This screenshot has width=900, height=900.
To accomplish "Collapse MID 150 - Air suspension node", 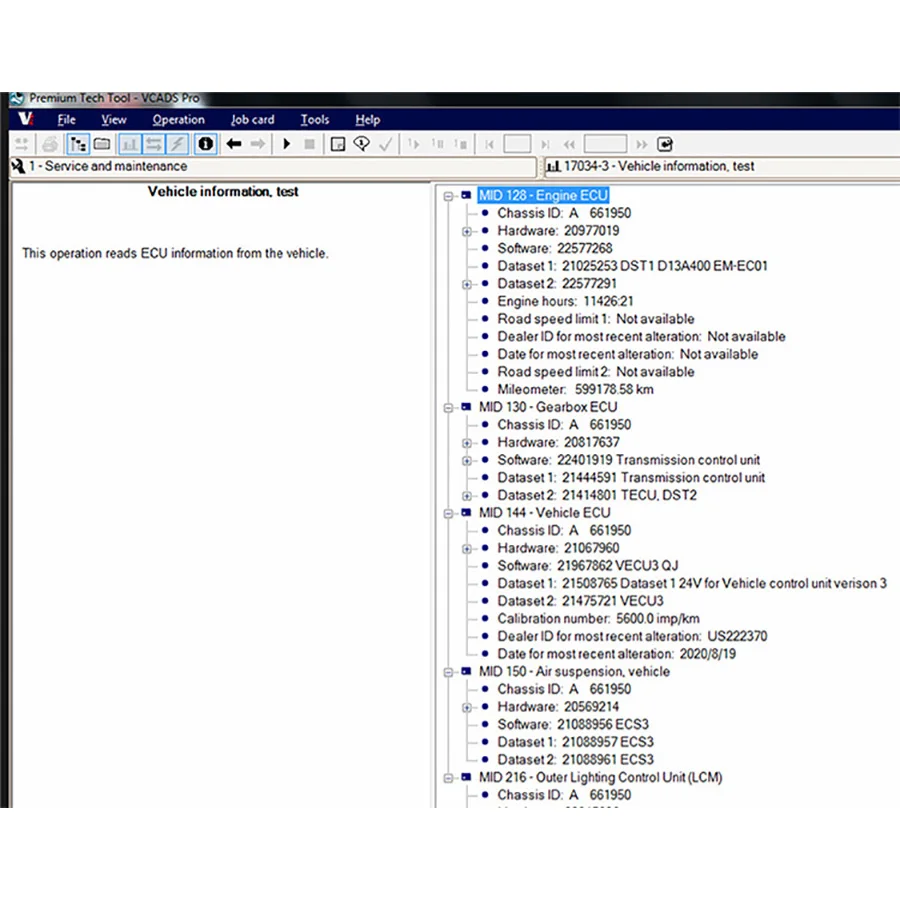I will [448, 672].
